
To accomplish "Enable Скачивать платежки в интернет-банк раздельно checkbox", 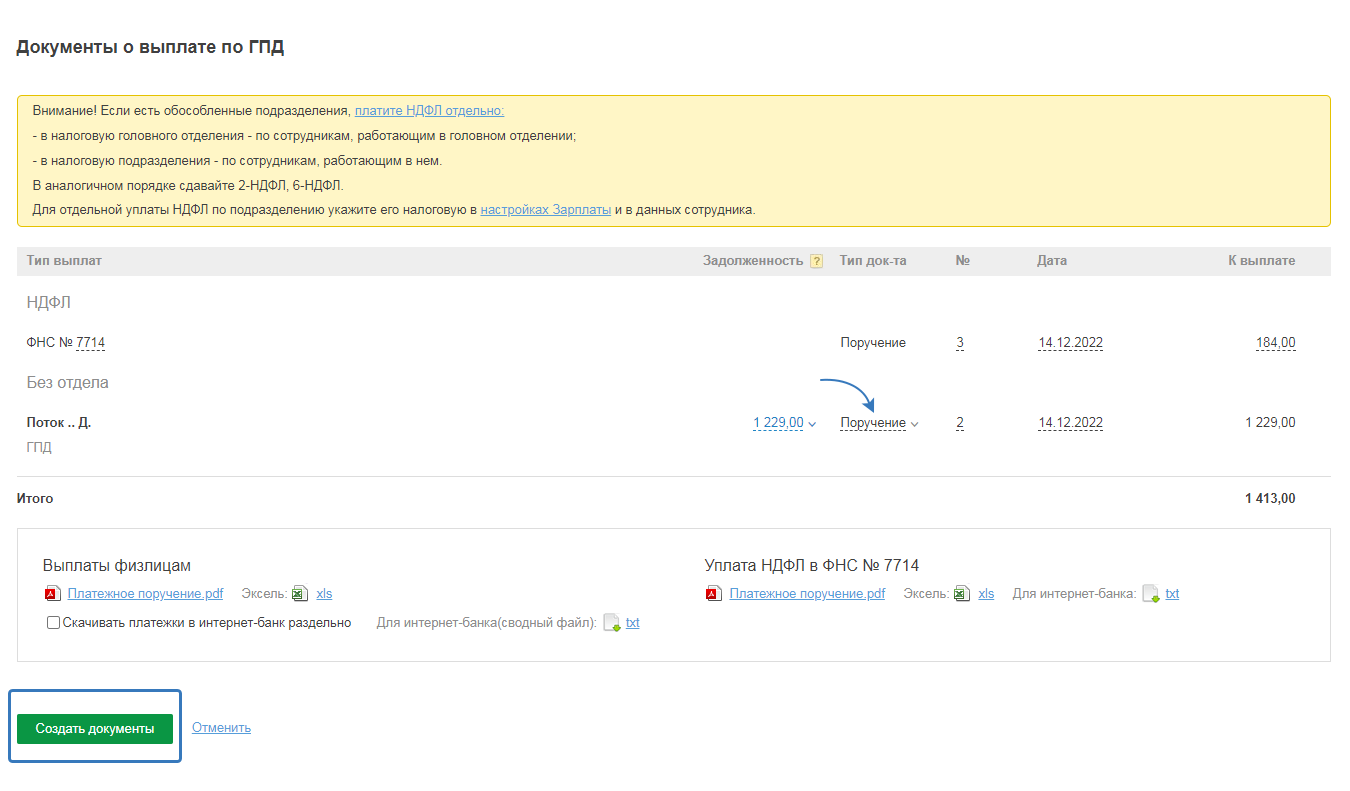I will coord(54,623).
